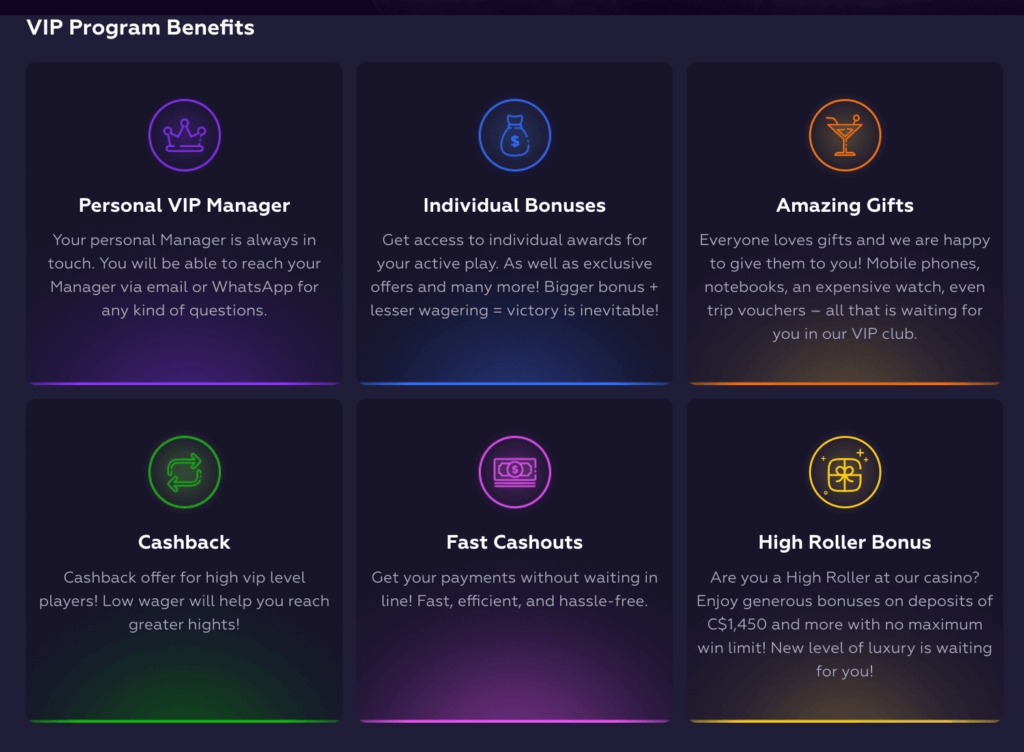The width and height of the screenshot is (1024, 752).
Task: Click the green cashback arrows icon
Action: tap(184, 472)
